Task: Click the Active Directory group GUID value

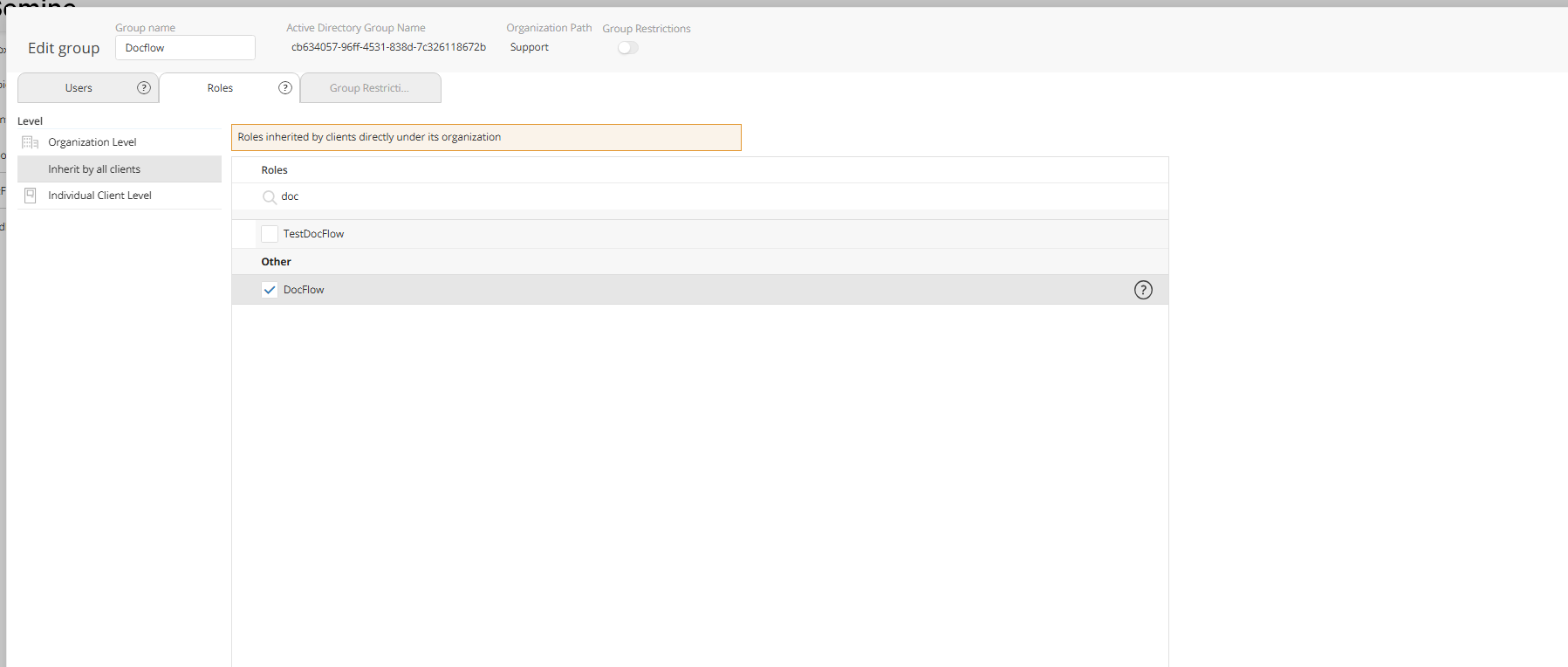Action: click(x=388, y=47)
